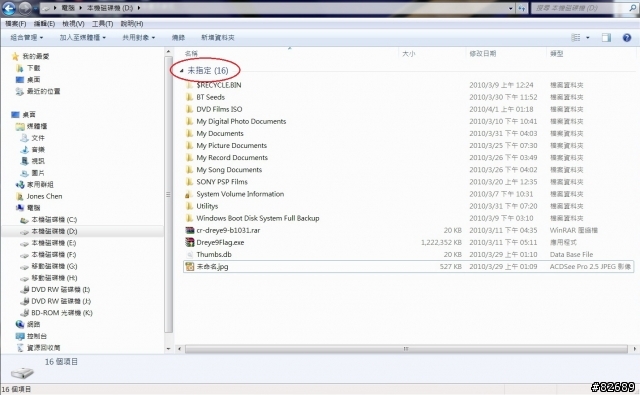This screenshot has width=640, height=395.
Task: Sort by the 類型 column header
Action: (557, 53)
